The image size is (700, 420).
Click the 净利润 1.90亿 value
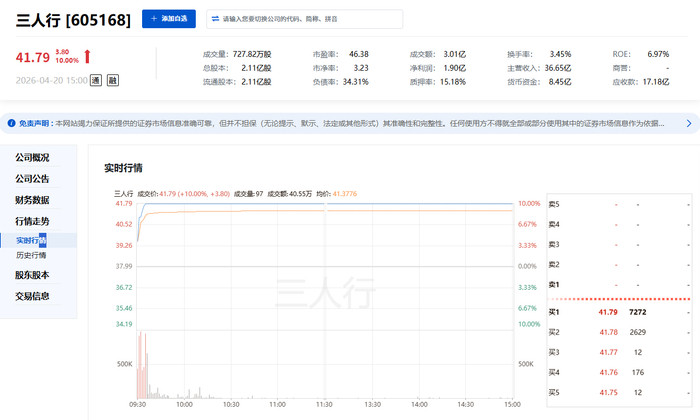(x=454, y=68)
